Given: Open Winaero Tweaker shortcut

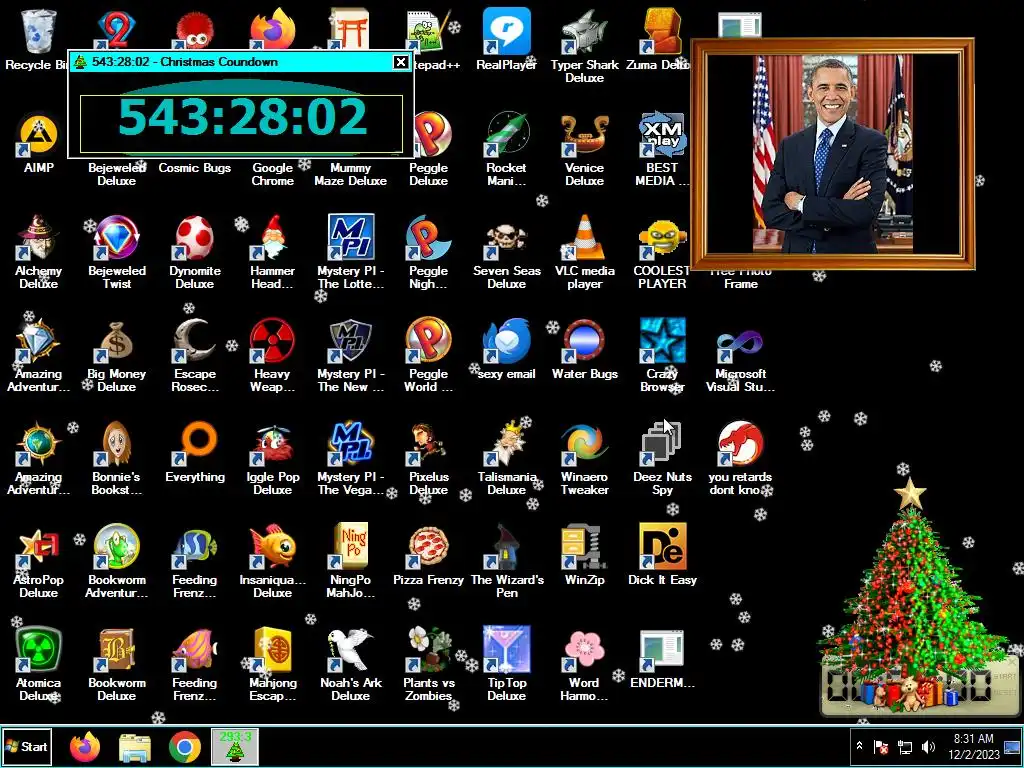Looking at the screenshot, I should coord(584,444).
